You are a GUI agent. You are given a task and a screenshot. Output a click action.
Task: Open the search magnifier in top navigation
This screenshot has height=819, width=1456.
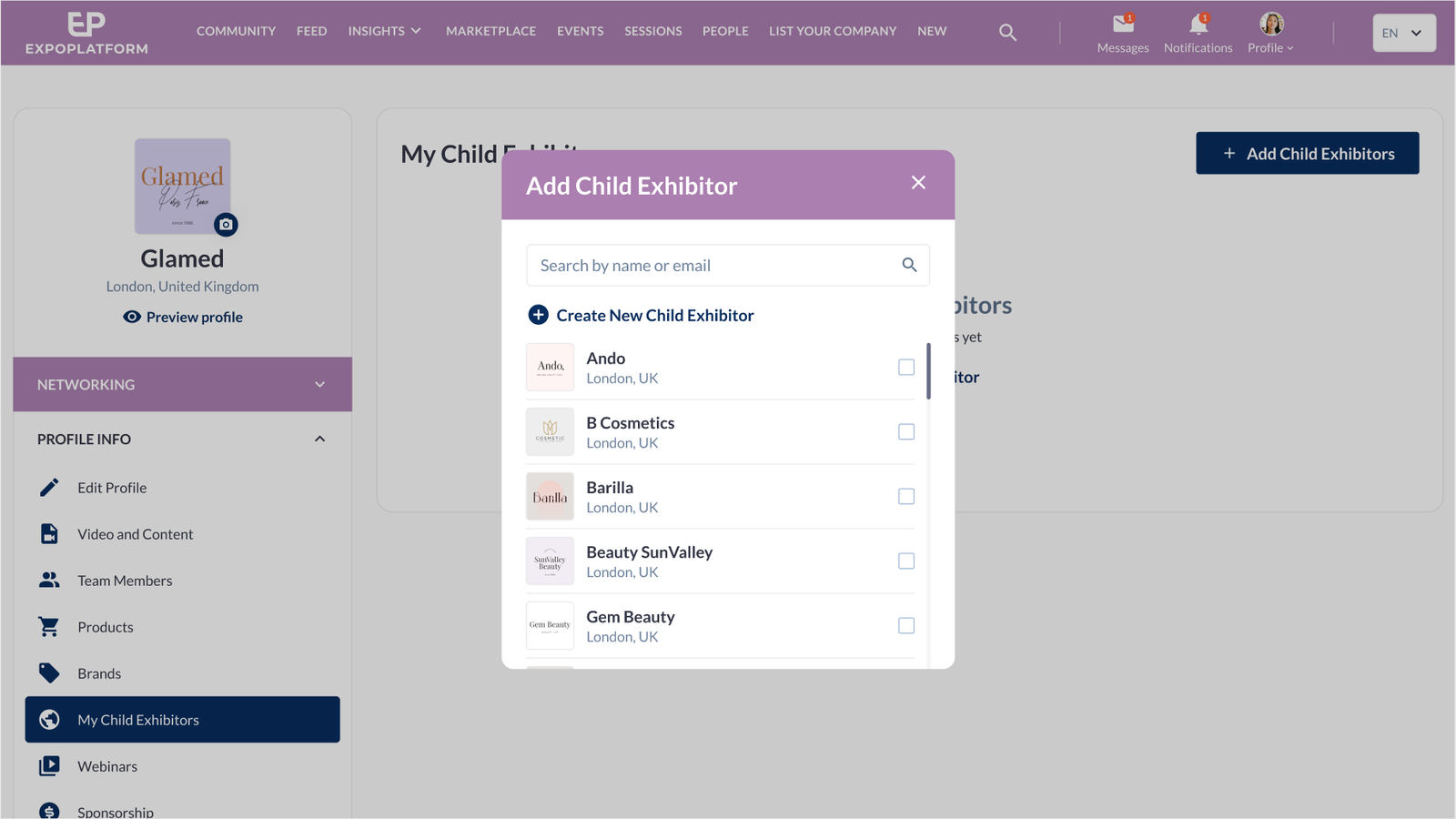pos(1007,32)
